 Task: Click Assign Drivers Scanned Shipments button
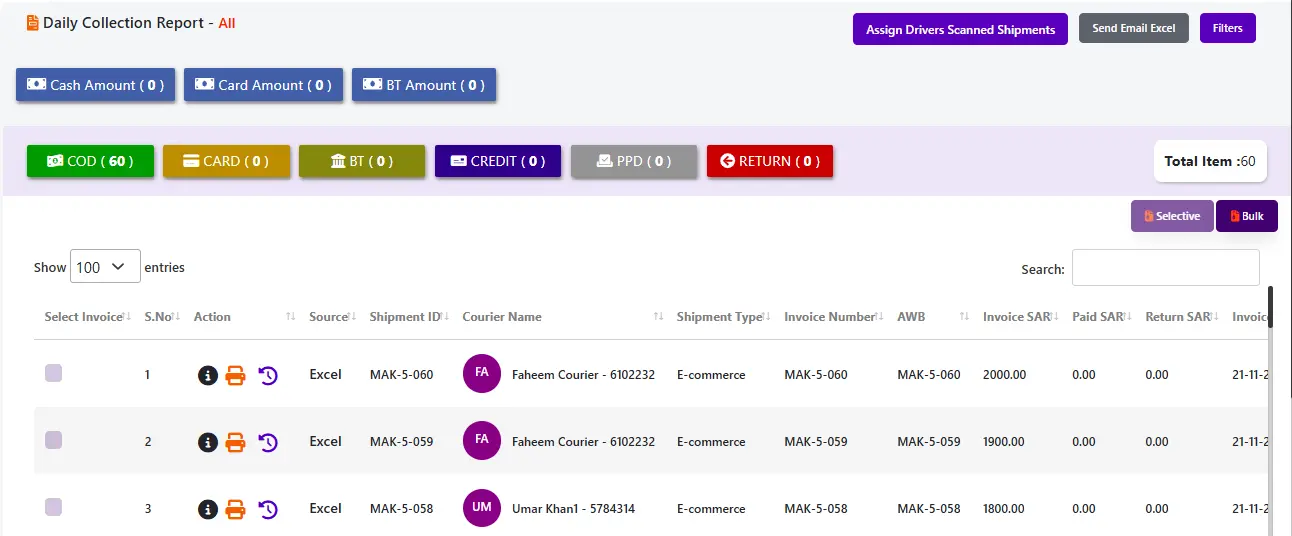pos(960,29)
